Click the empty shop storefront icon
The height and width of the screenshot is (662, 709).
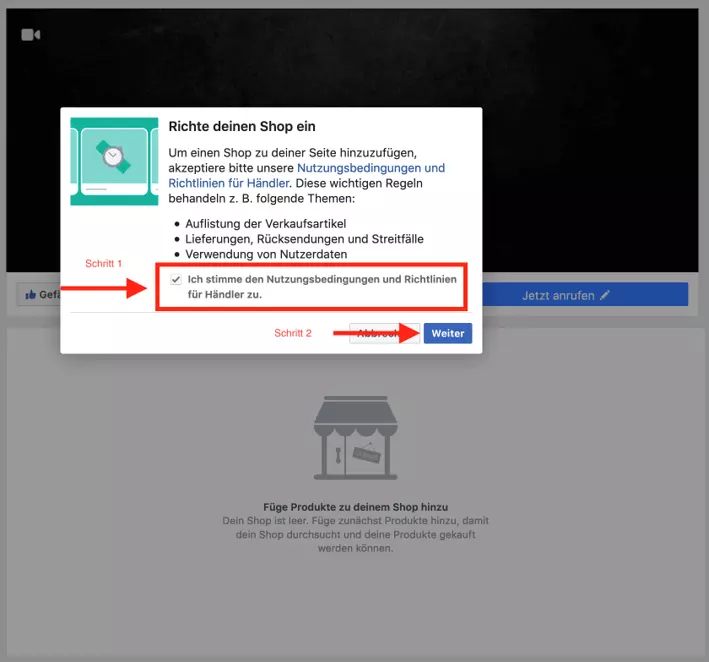[356, 438]
